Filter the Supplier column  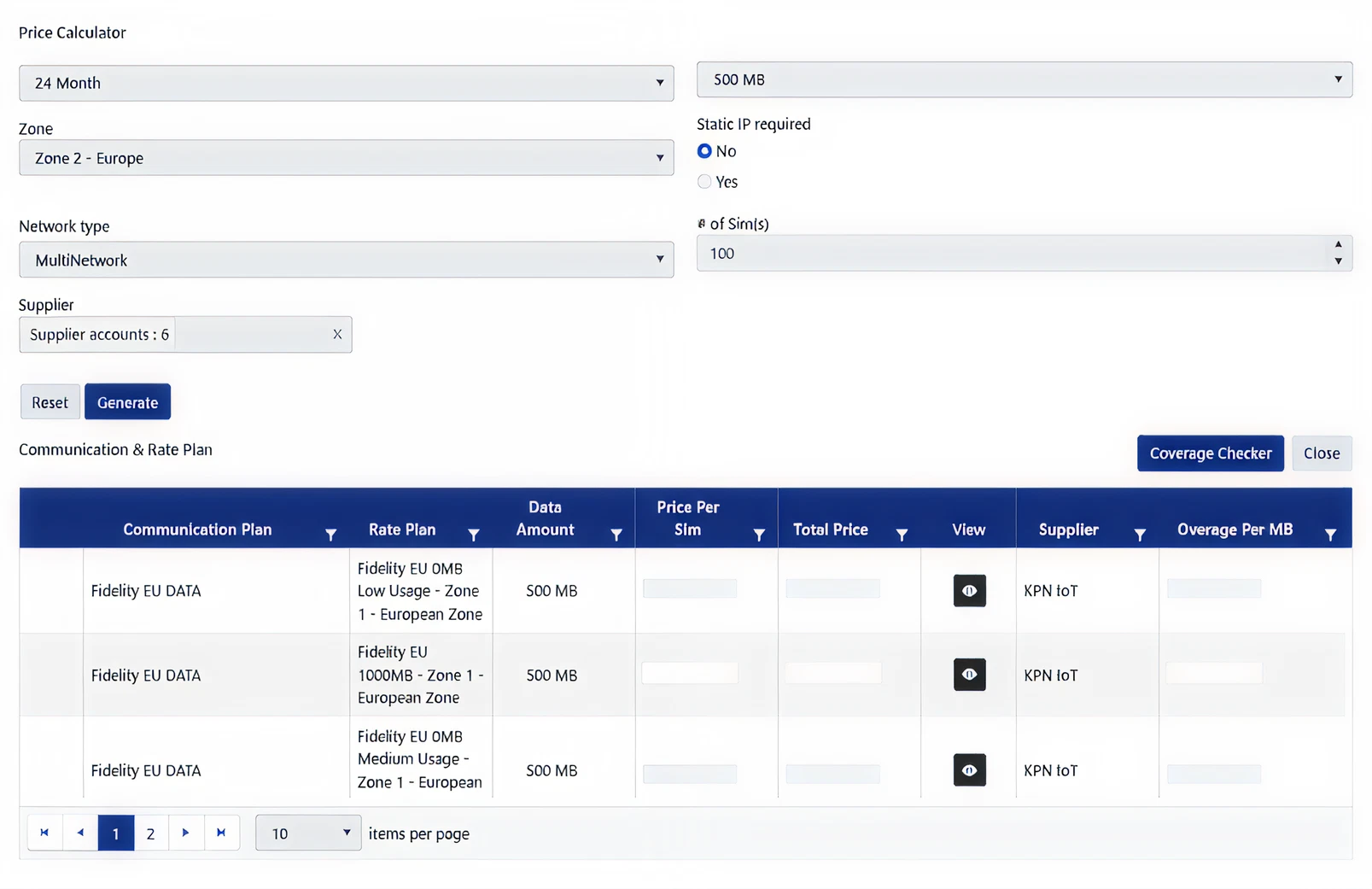click(1139, 535)
